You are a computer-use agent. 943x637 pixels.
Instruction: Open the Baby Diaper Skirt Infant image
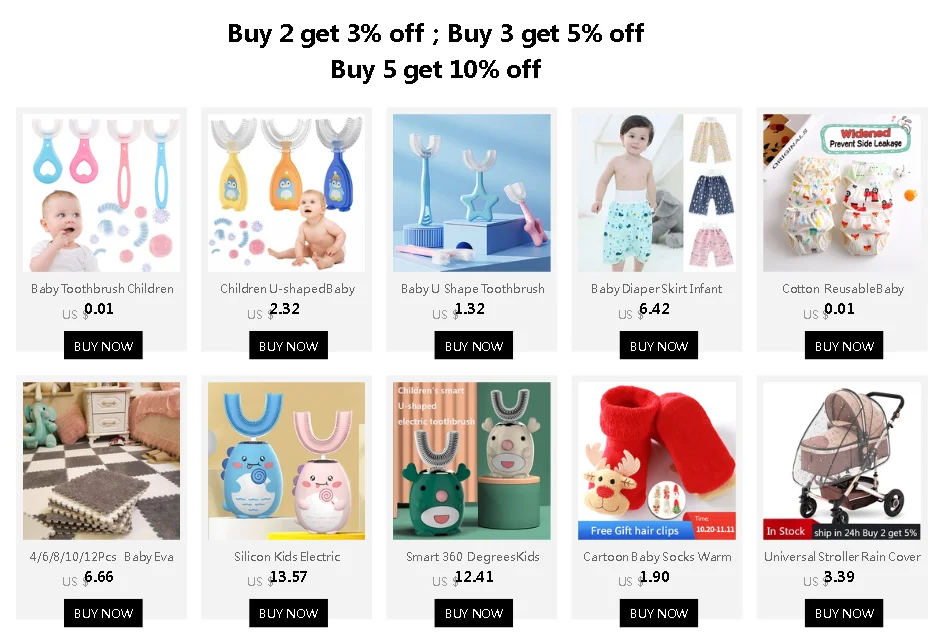click(x=657, y=193)
